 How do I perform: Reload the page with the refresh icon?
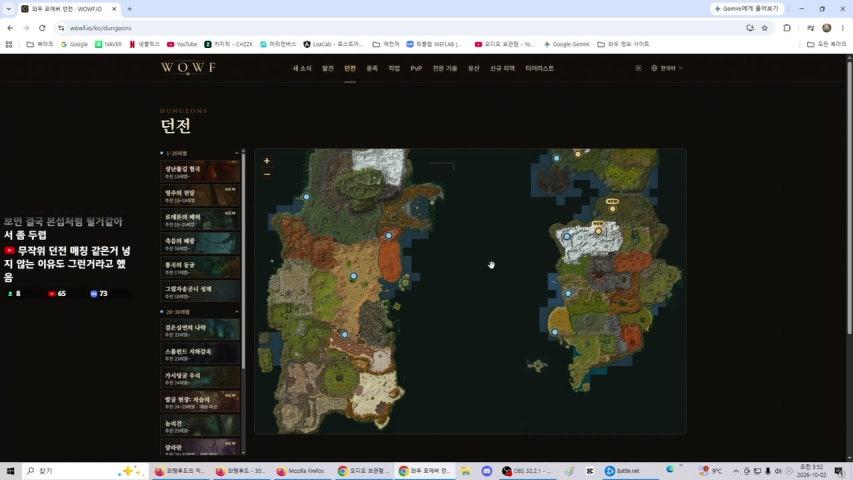(x=42, y=28)
